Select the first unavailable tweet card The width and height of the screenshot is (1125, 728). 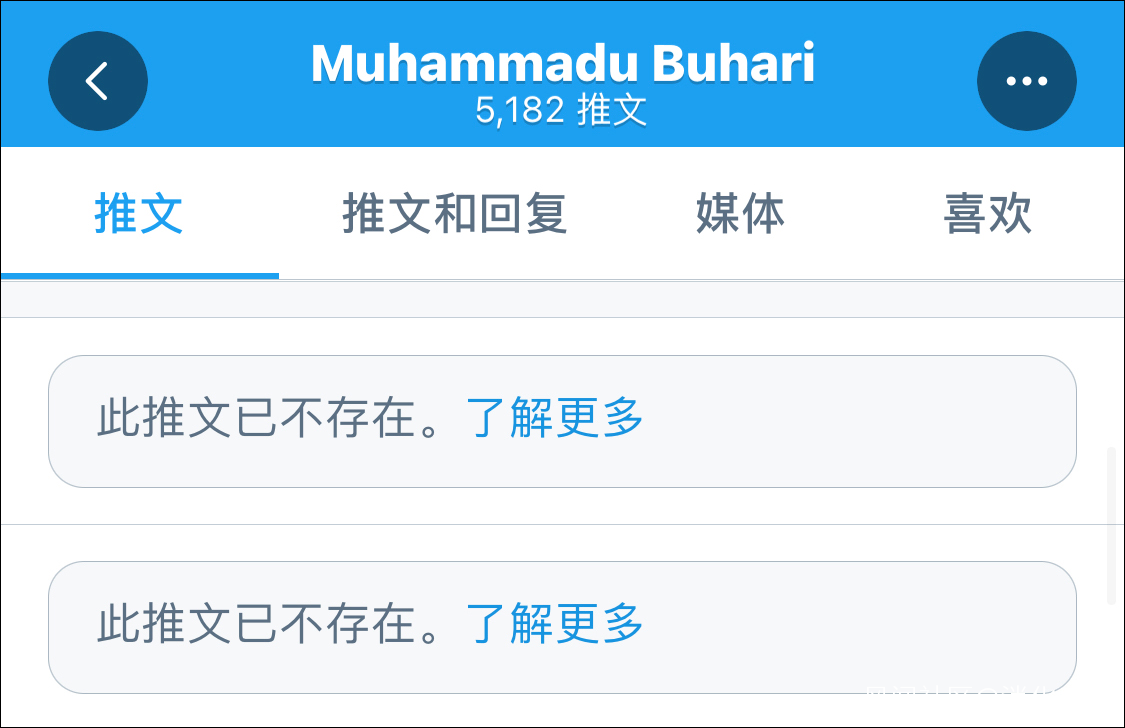pos(850,421)
